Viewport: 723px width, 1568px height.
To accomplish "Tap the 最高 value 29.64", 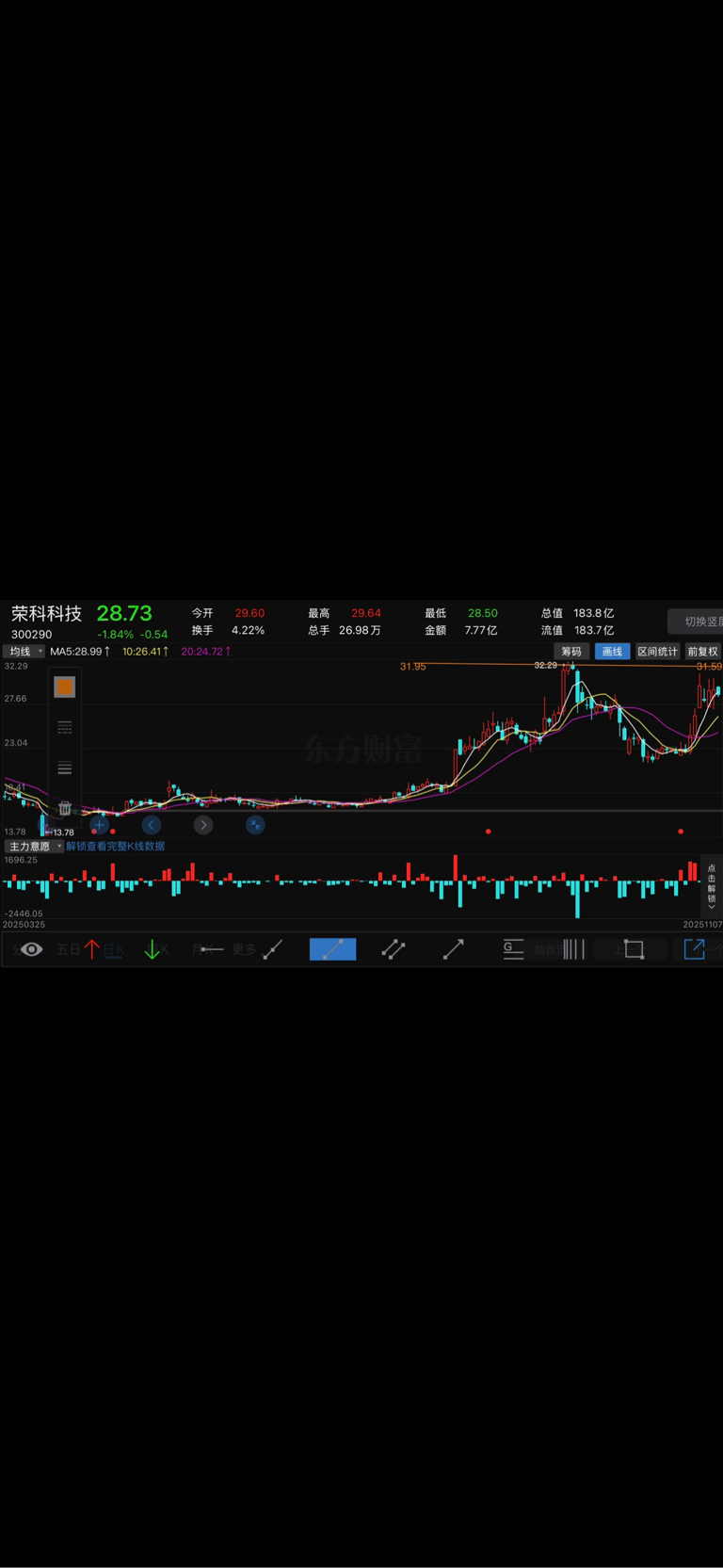I will point(366,613).
